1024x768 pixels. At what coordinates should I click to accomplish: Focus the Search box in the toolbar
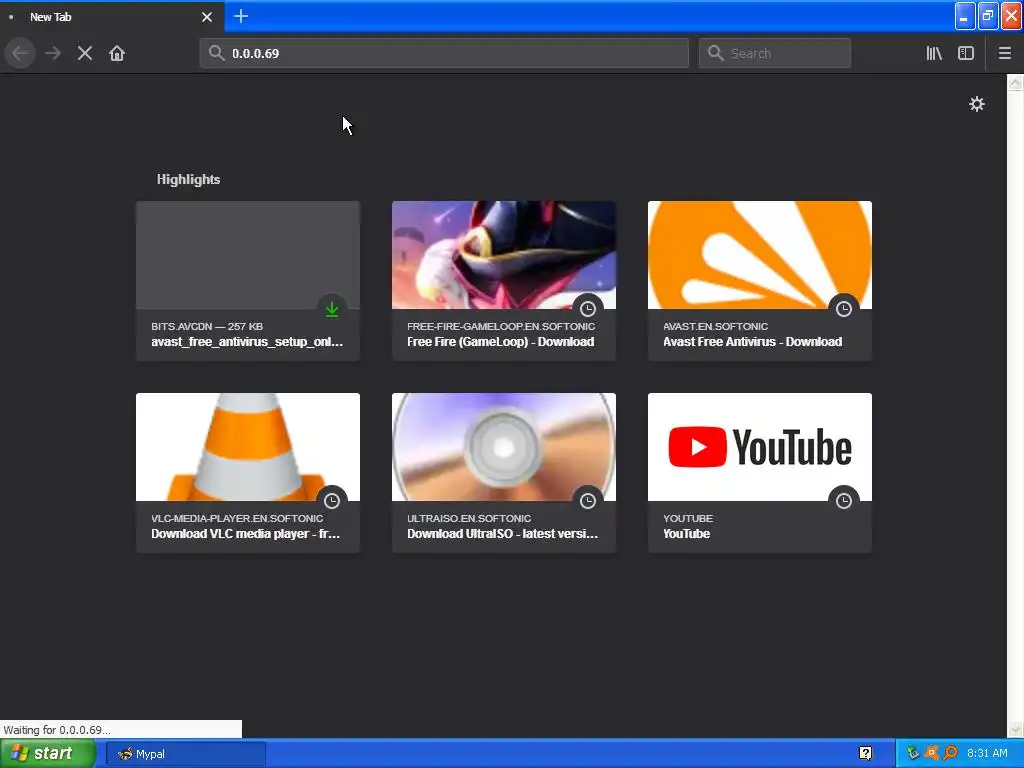tap(775, 53)
